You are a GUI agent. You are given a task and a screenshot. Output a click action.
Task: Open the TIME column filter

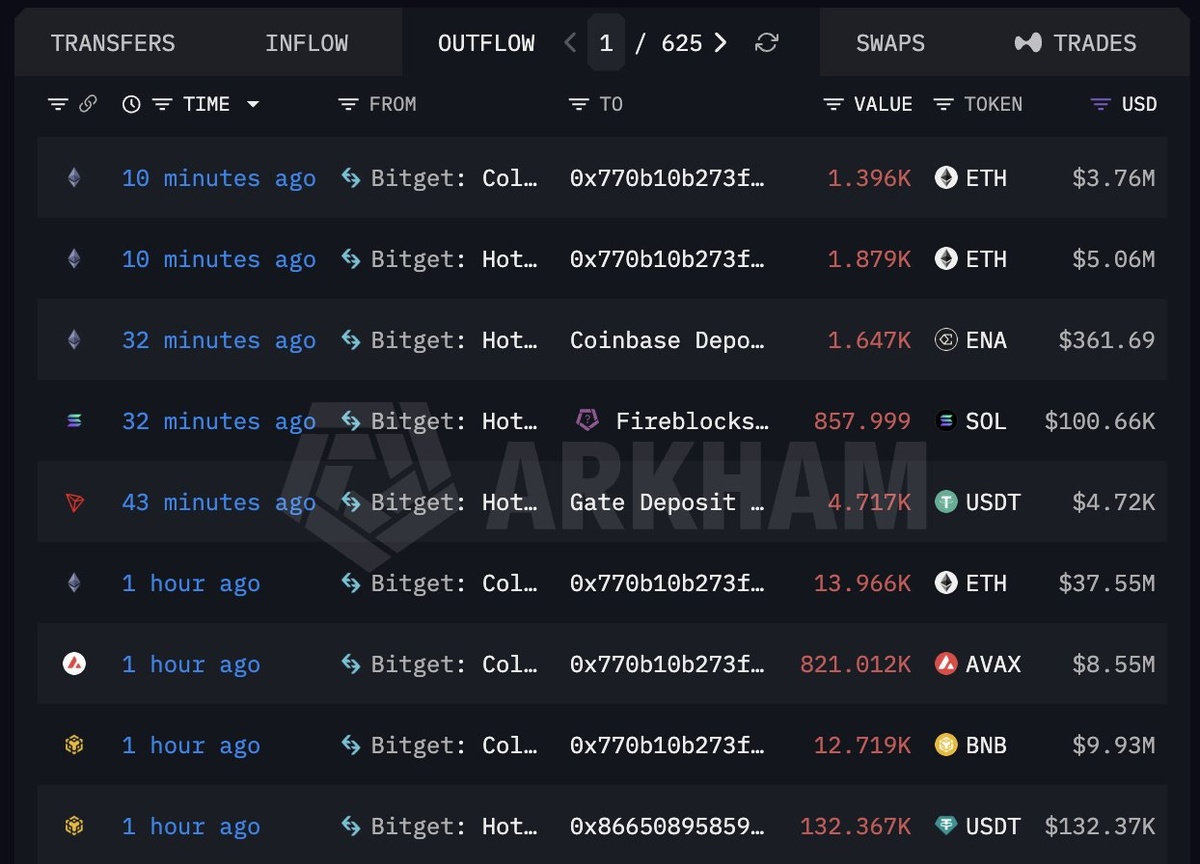point(162,104)
